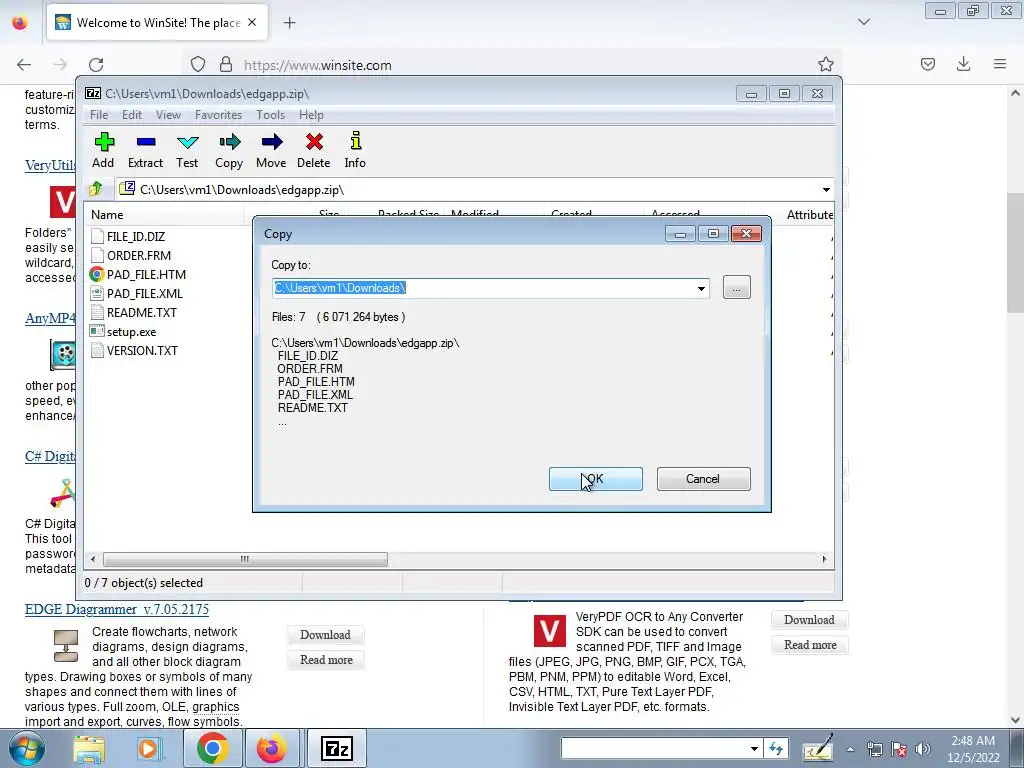Open the Tools menu in 7-Zip

270,115
